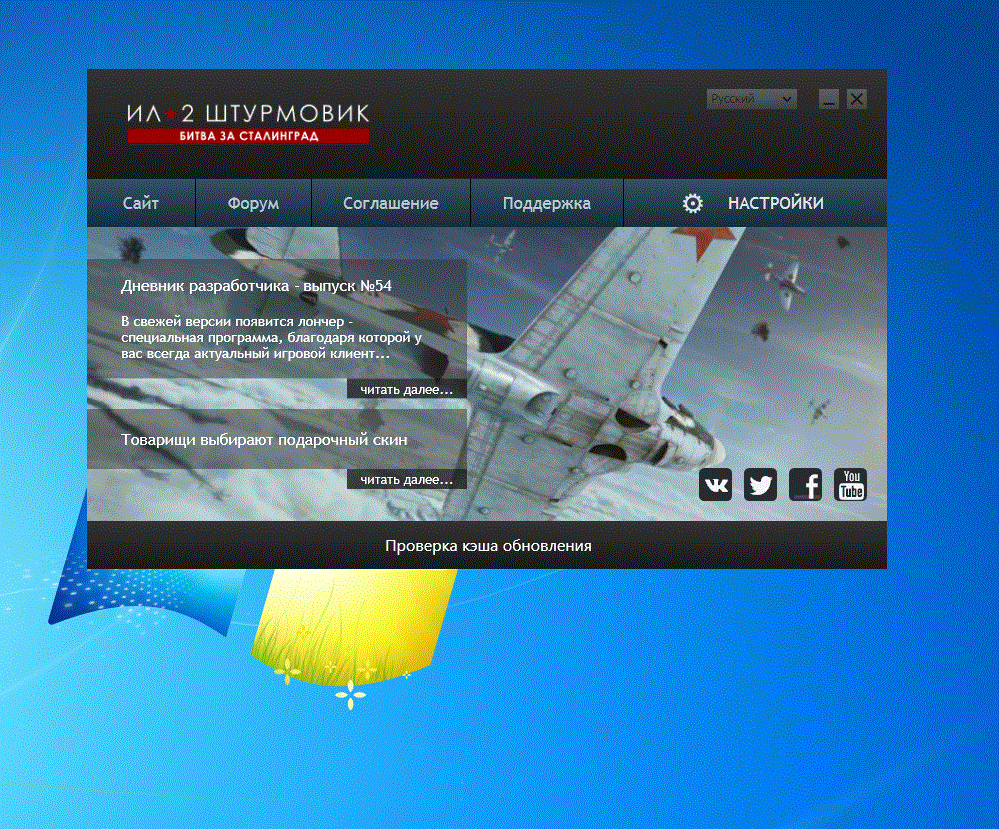Click the Проверка кэша обновления status text
999x829 pixels.
488,546
